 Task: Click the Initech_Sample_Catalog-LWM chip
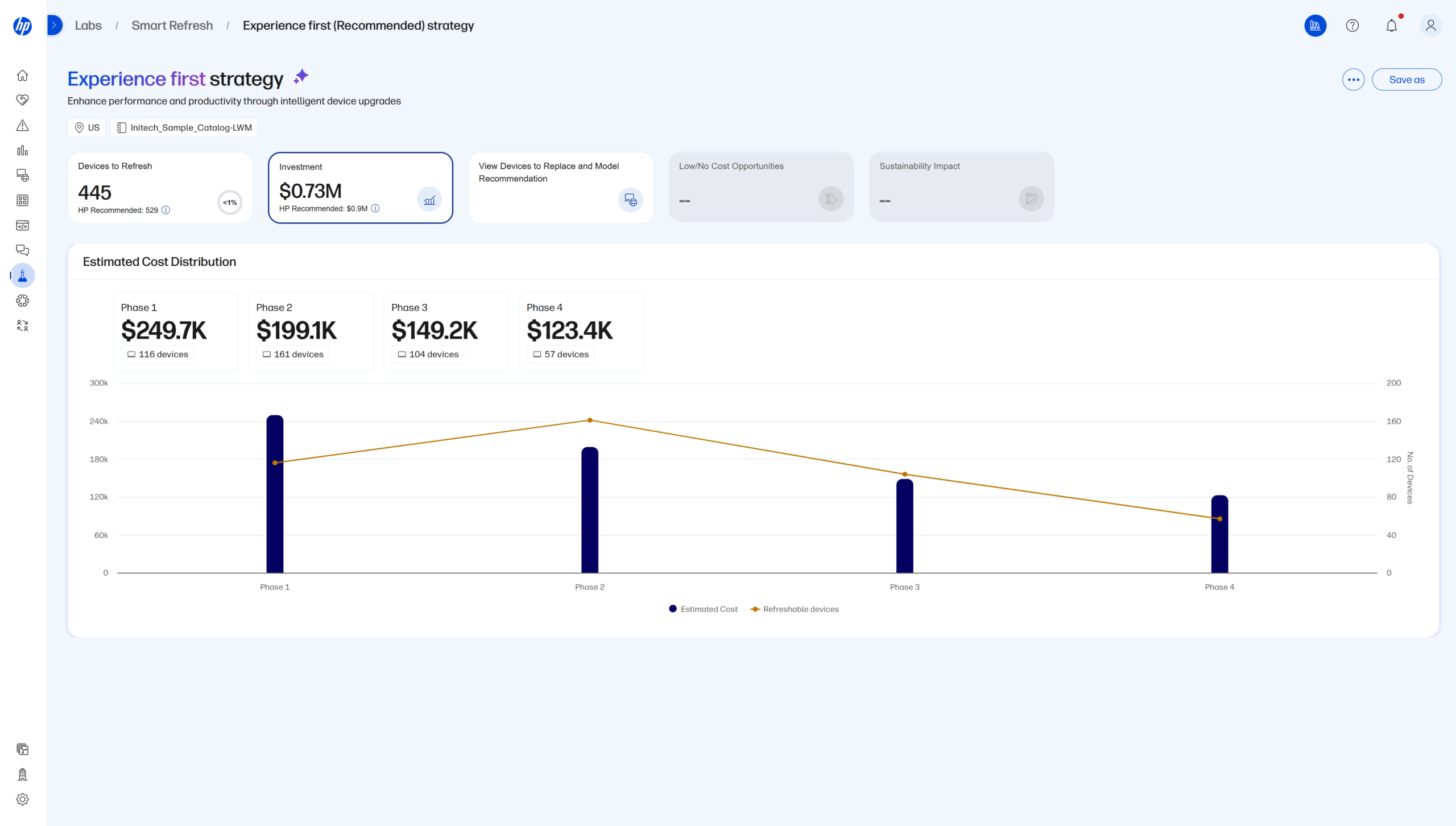pos(184,127)
